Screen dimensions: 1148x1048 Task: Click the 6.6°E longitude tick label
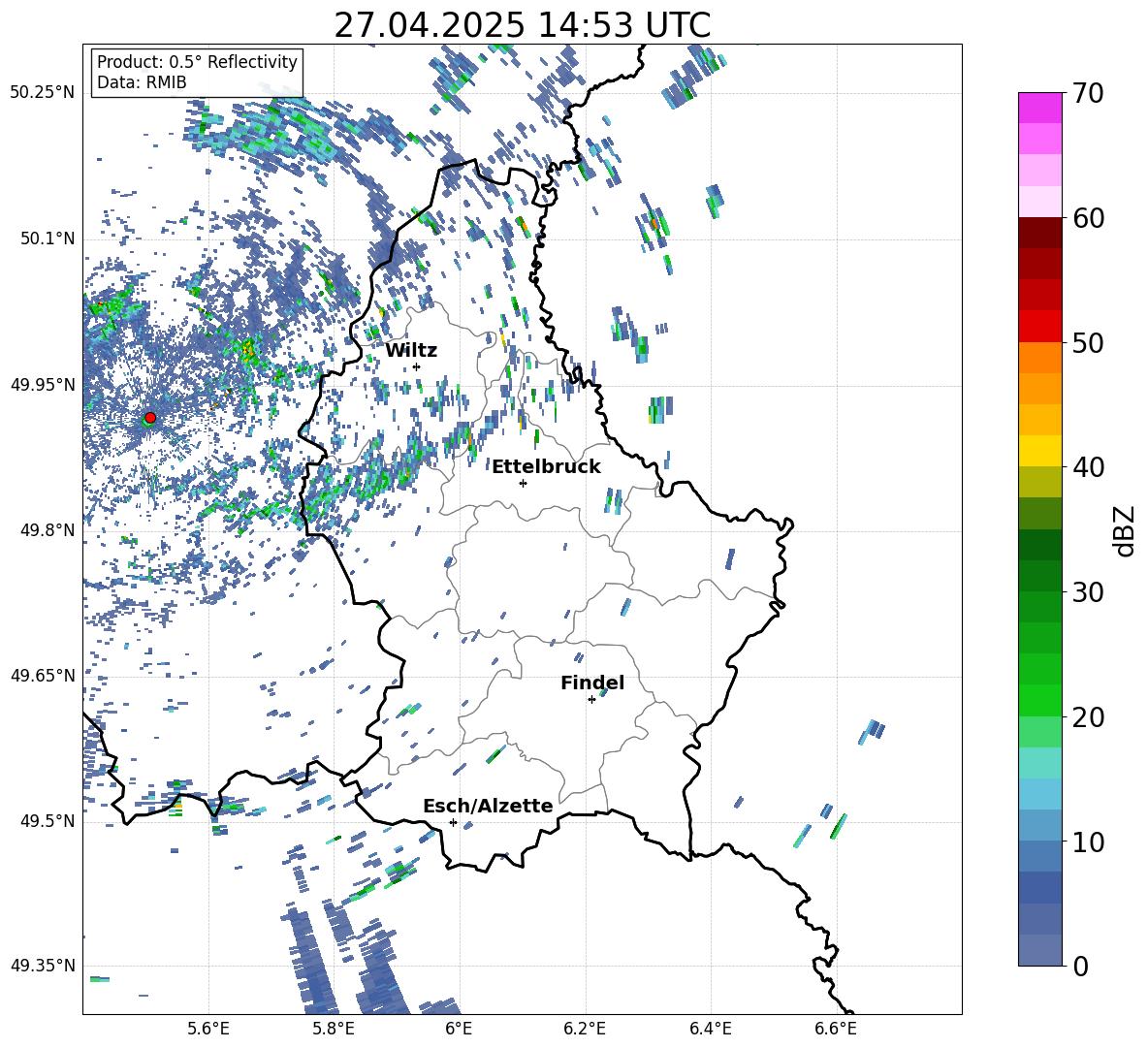(x=836, y=1030)
